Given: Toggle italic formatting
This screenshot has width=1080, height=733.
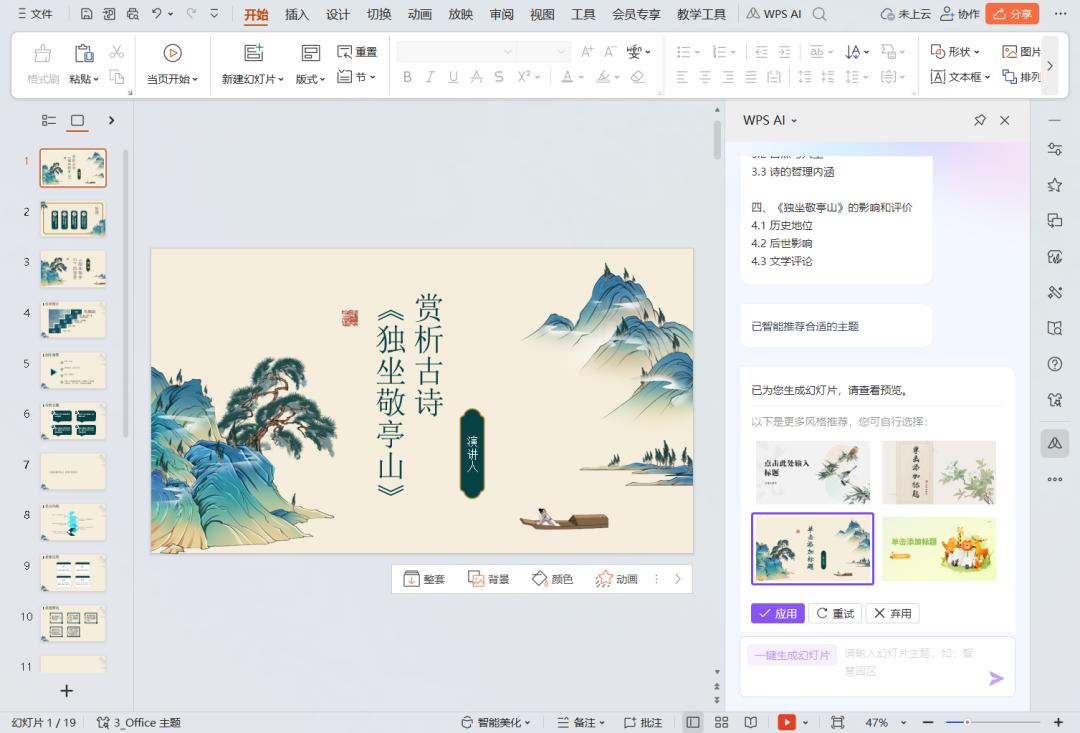Looking at the screenshot, I should (431, 76).
